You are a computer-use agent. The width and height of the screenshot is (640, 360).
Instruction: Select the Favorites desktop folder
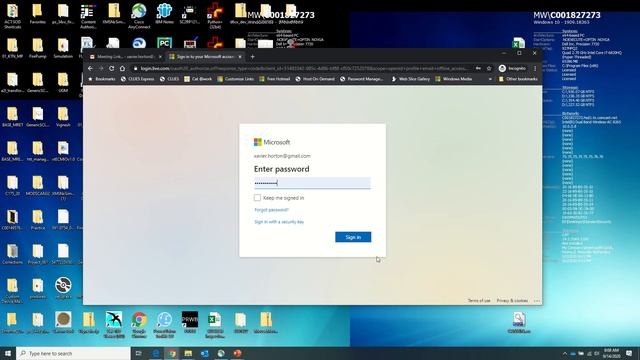[x=38, y=14]
